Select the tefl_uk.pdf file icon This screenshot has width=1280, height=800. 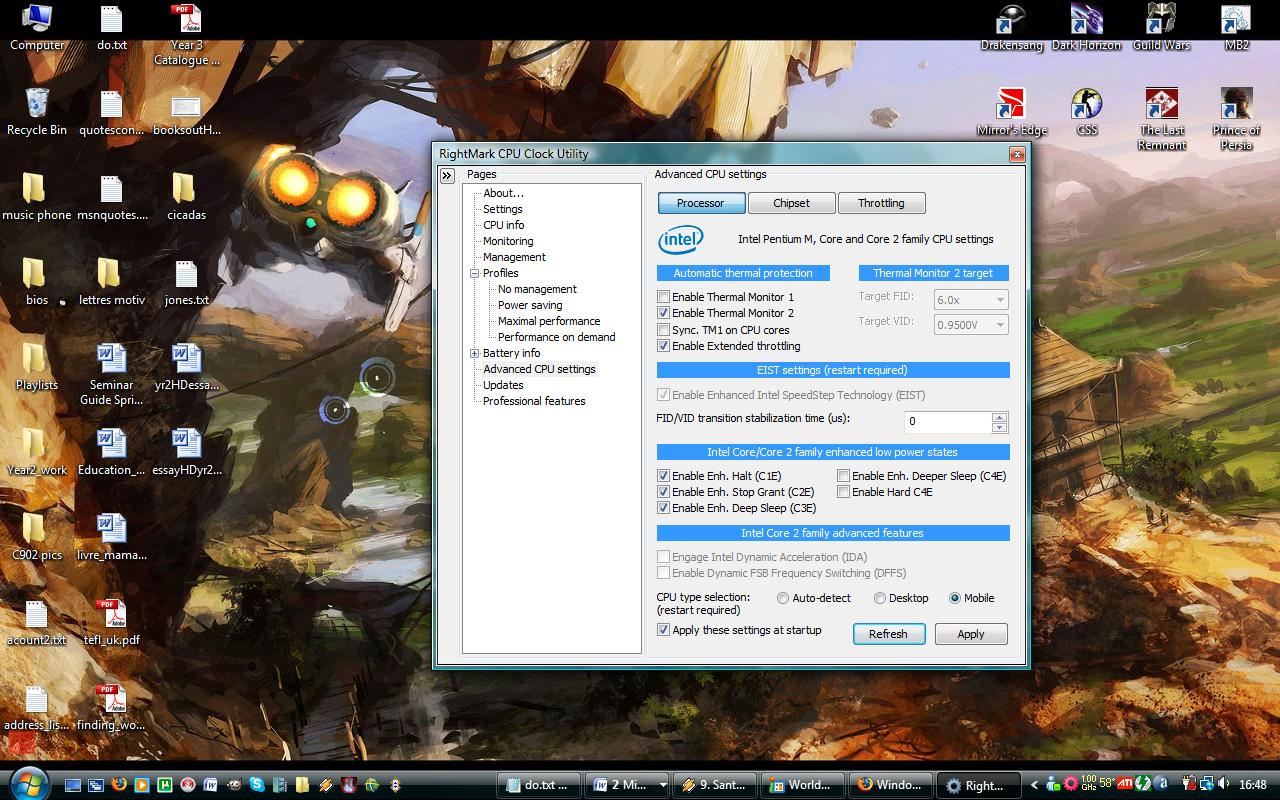pos(111,622)
